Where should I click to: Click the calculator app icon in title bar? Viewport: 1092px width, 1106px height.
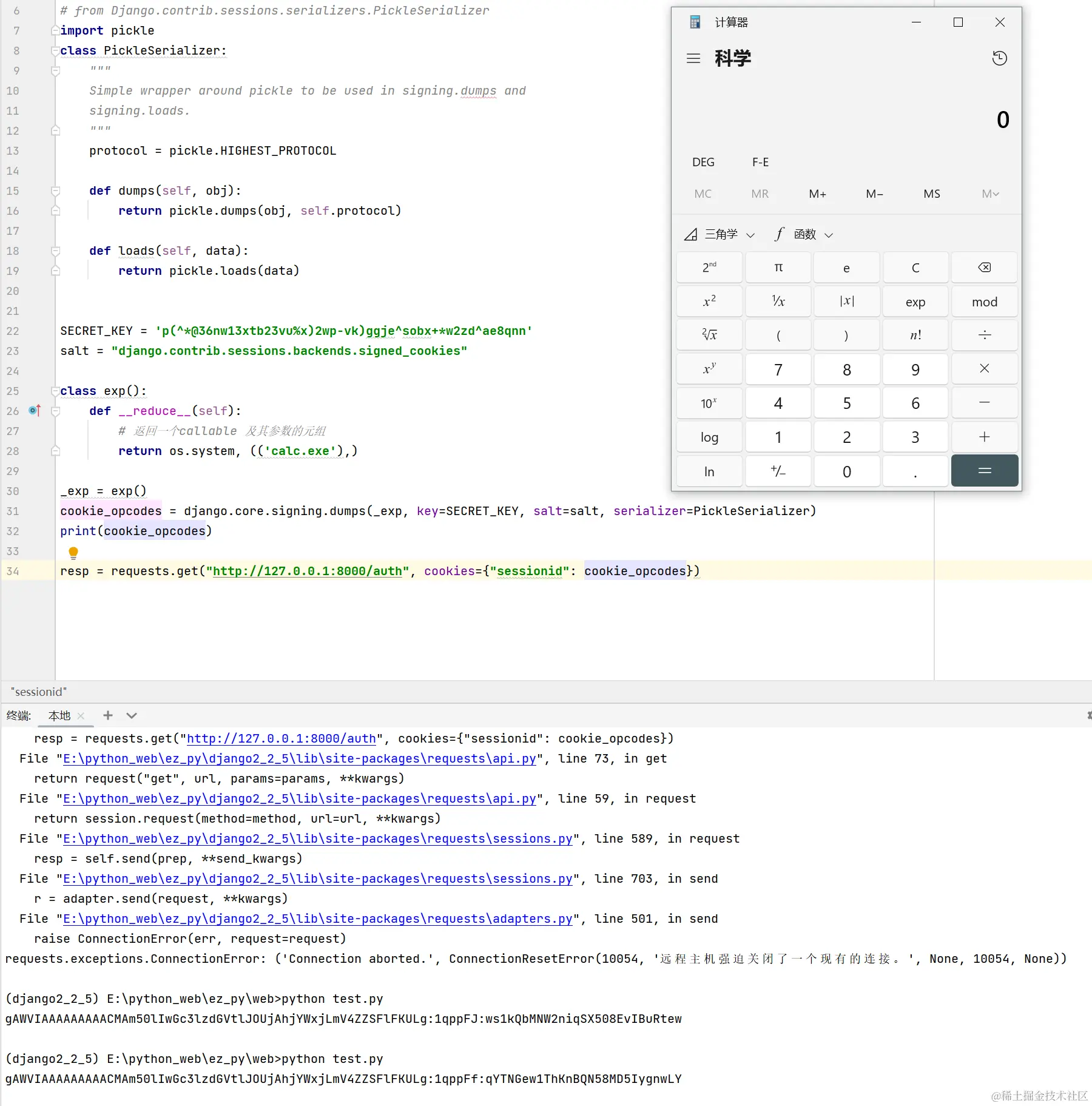tap(695, 22)
